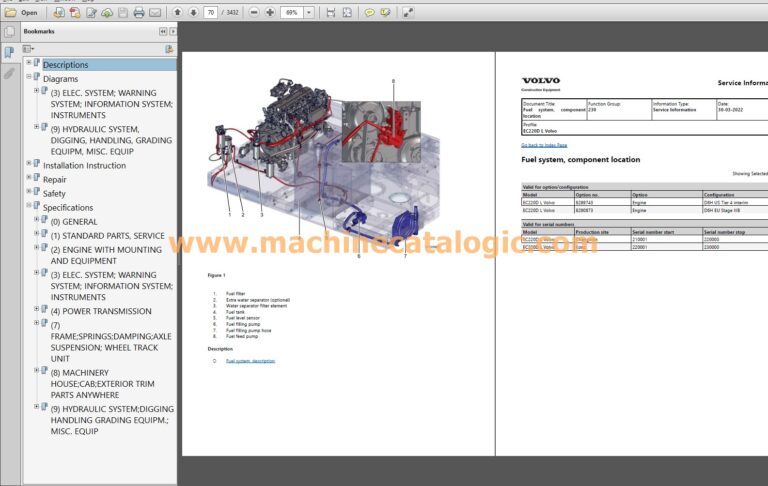Click the fit width scrolling mode icon
The height and width of the screenshot is (486, 768).
pos(331,12)
